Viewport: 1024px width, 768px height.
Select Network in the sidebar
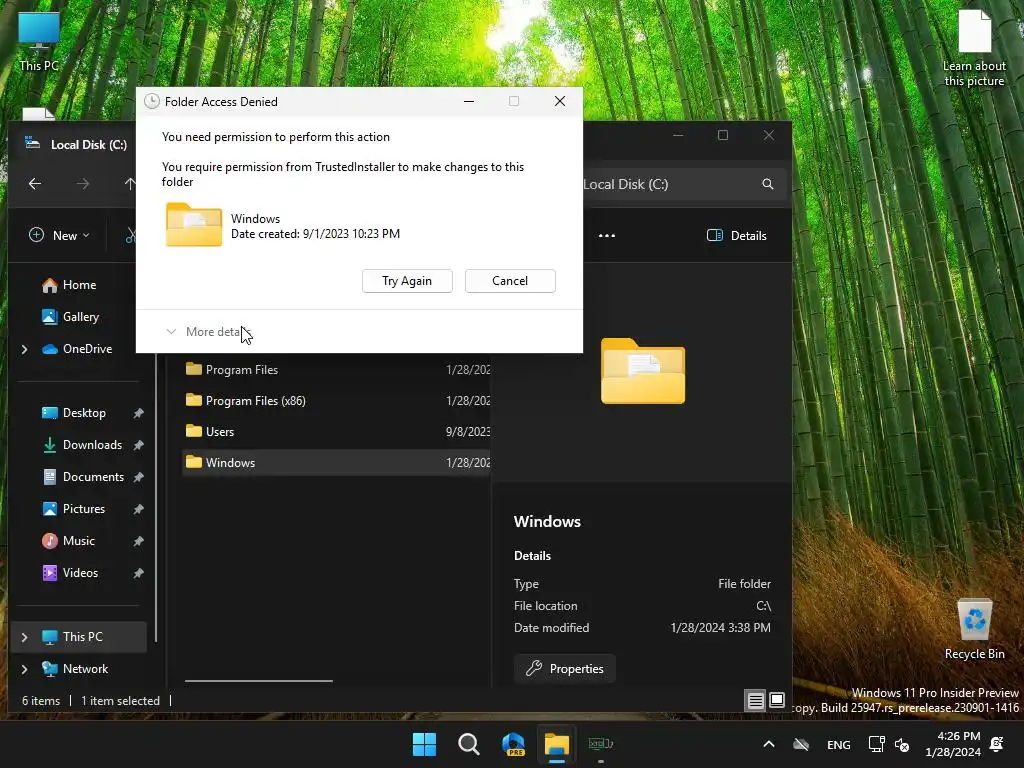pyautogui.click(x=75, y=669)
